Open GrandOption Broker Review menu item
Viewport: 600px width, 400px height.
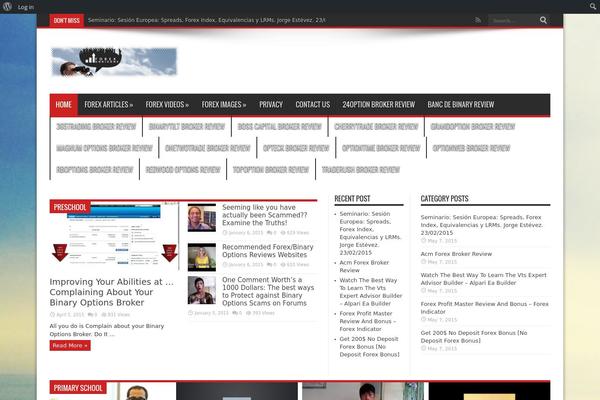coord(473,127)
